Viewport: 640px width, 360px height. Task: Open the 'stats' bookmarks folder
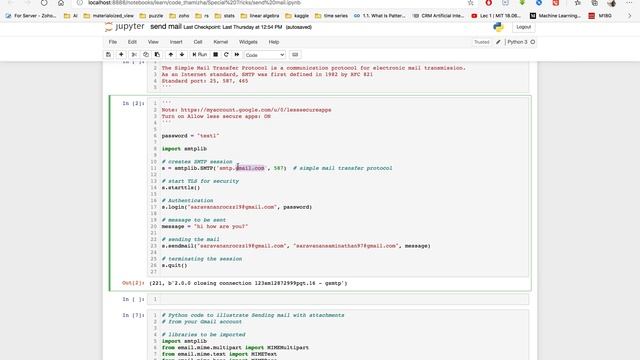[x=224, y=16]
